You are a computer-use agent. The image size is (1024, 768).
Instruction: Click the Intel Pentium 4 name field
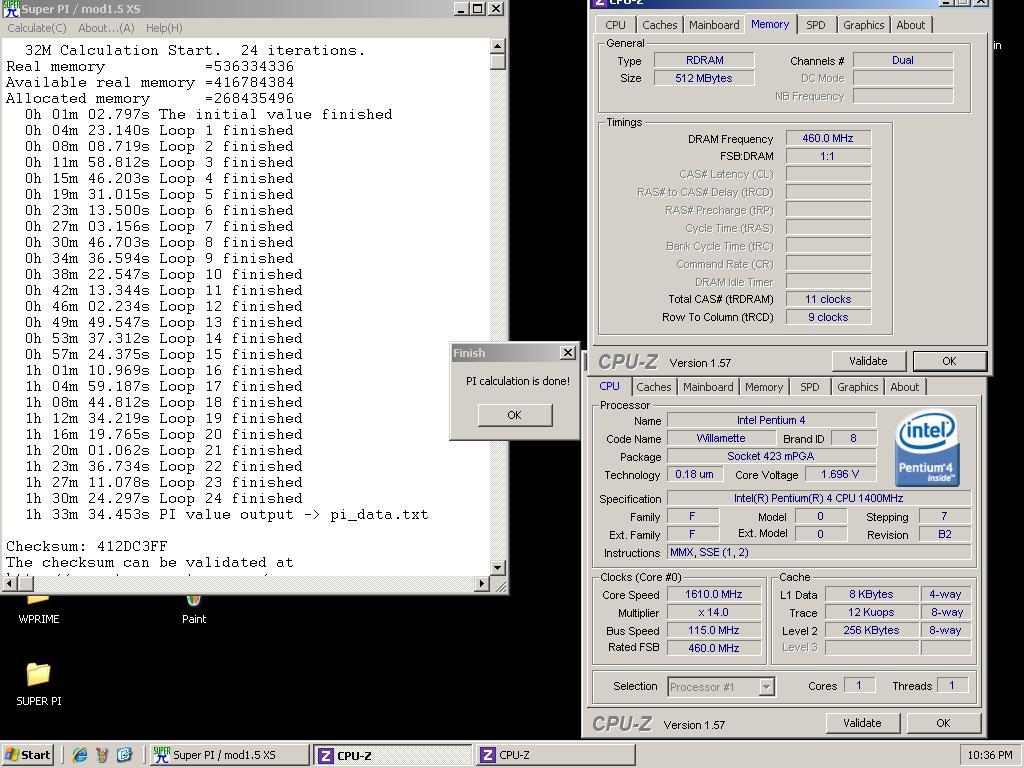771,420
